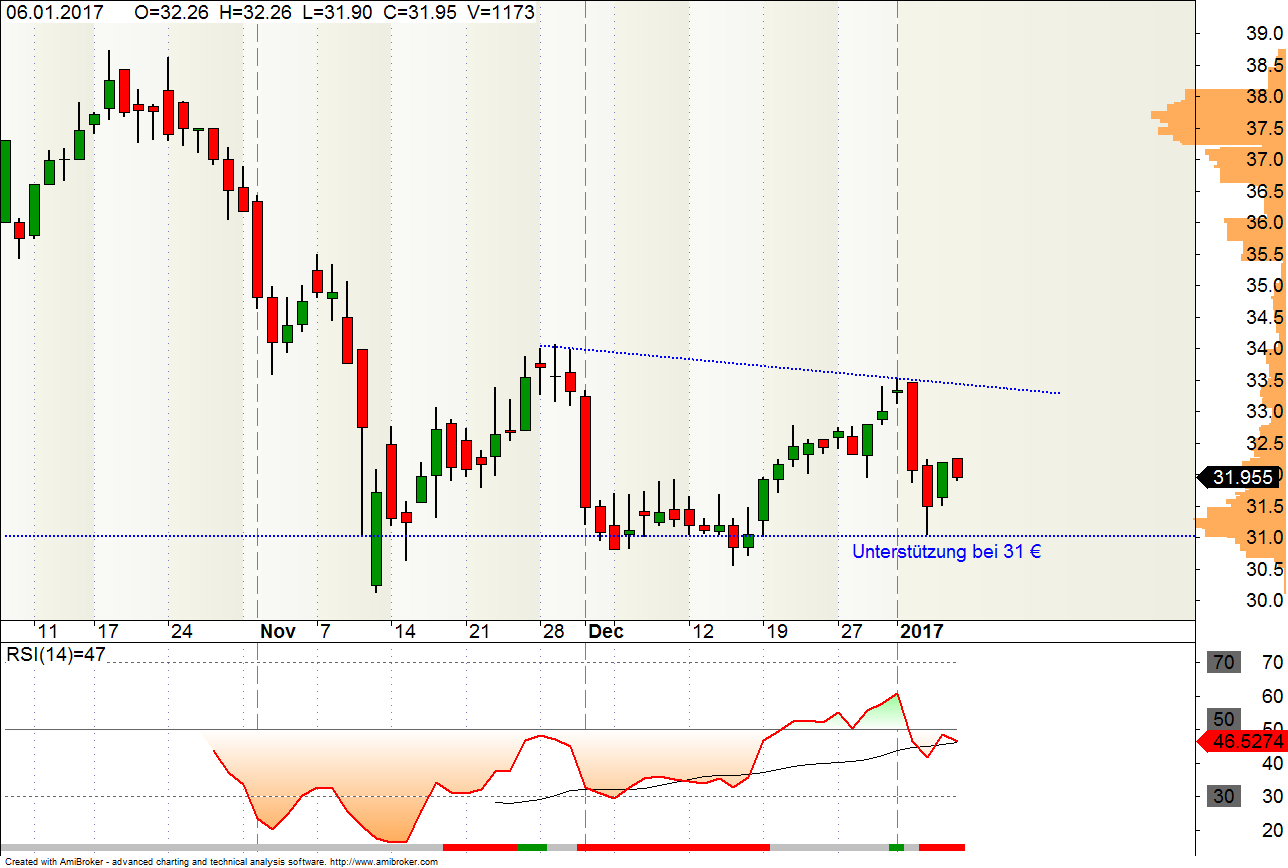Click the annotation "Unterstützung bei 31 €"
Image resolution: width=1288 pixels, height=868 pixels.
click(x=946, y=551)
